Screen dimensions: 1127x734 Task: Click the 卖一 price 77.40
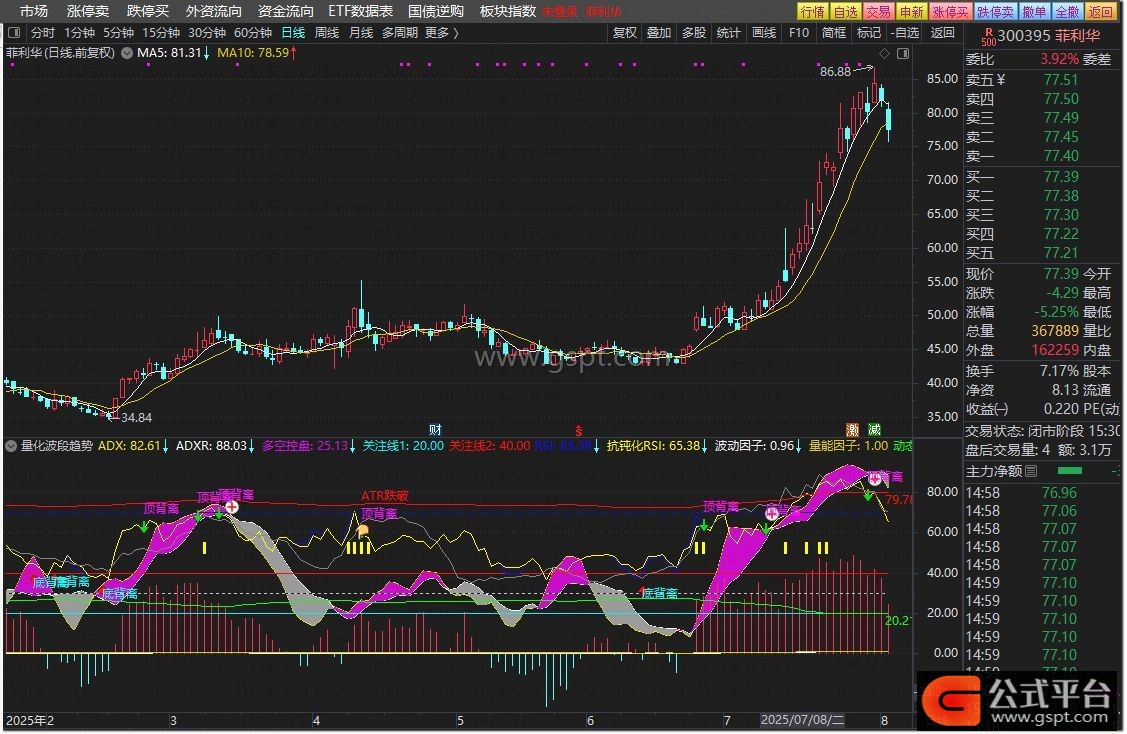tap(1061, 156)
